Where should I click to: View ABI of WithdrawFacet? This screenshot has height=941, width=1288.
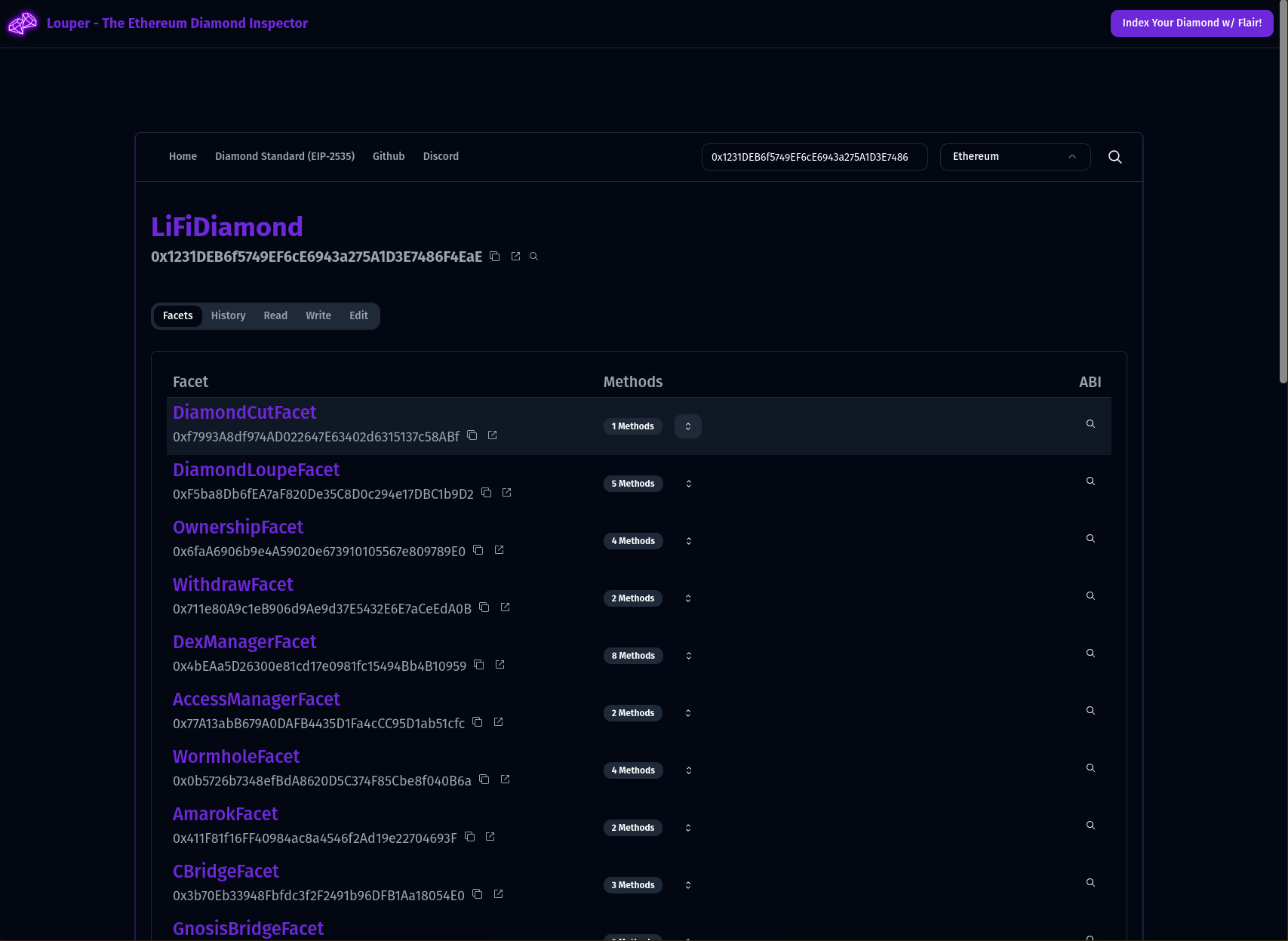coord(1090,596)
